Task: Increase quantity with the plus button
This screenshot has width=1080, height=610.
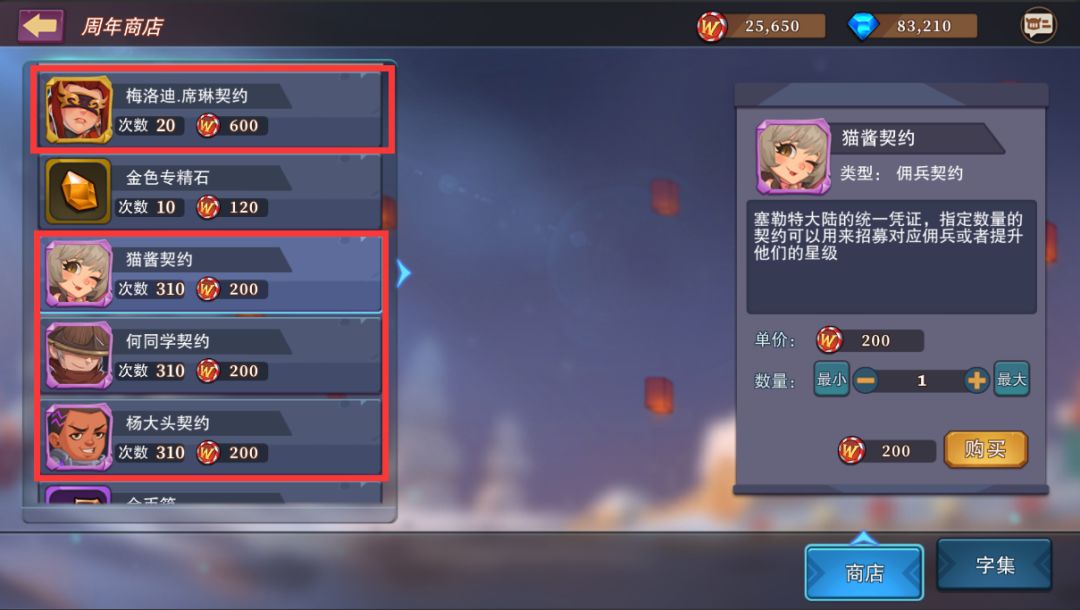Action: click(x=976, y=380)
